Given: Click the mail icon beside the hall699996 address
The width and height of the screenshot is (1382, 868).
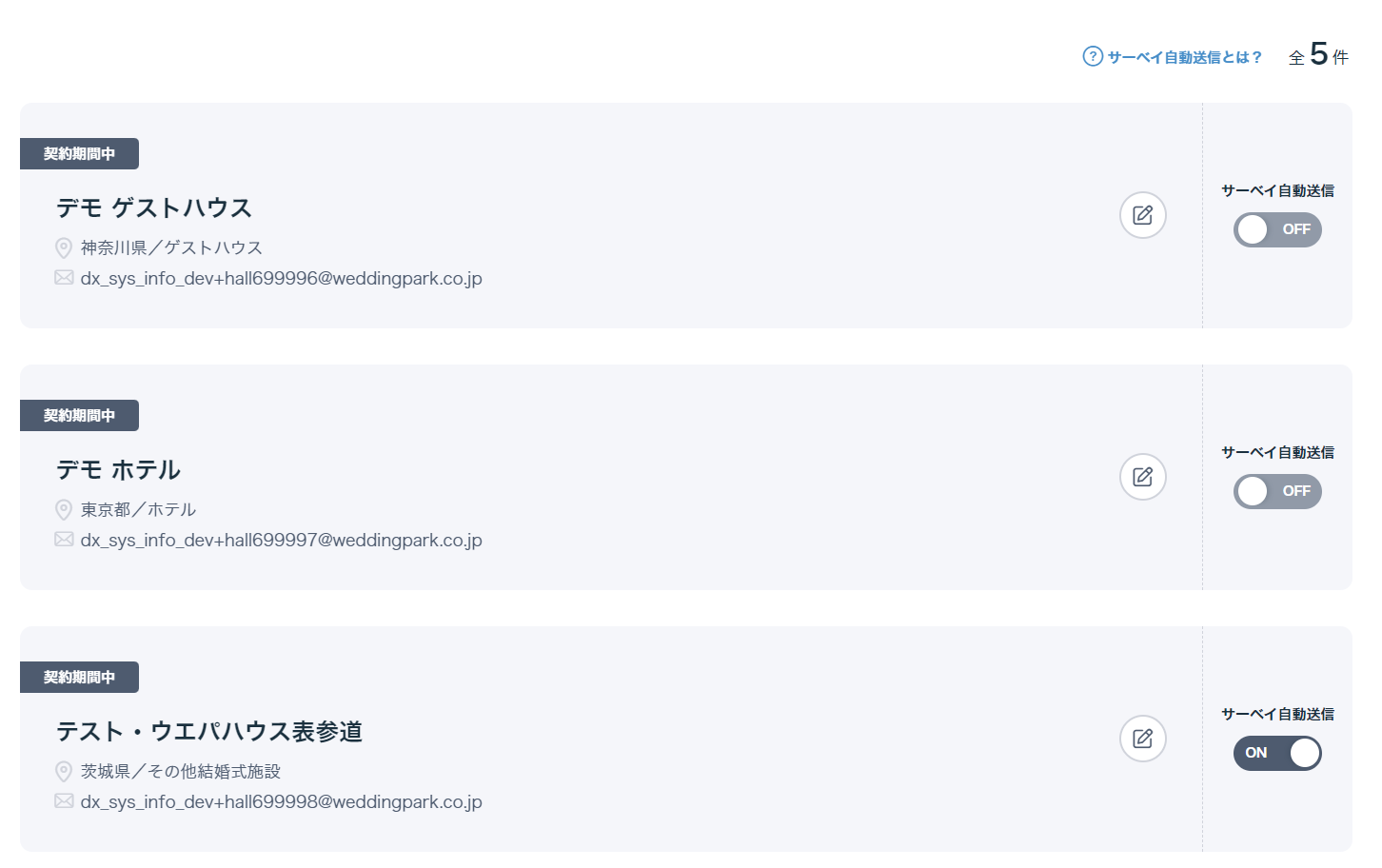Looking at the screenshot, I should 64,278.
